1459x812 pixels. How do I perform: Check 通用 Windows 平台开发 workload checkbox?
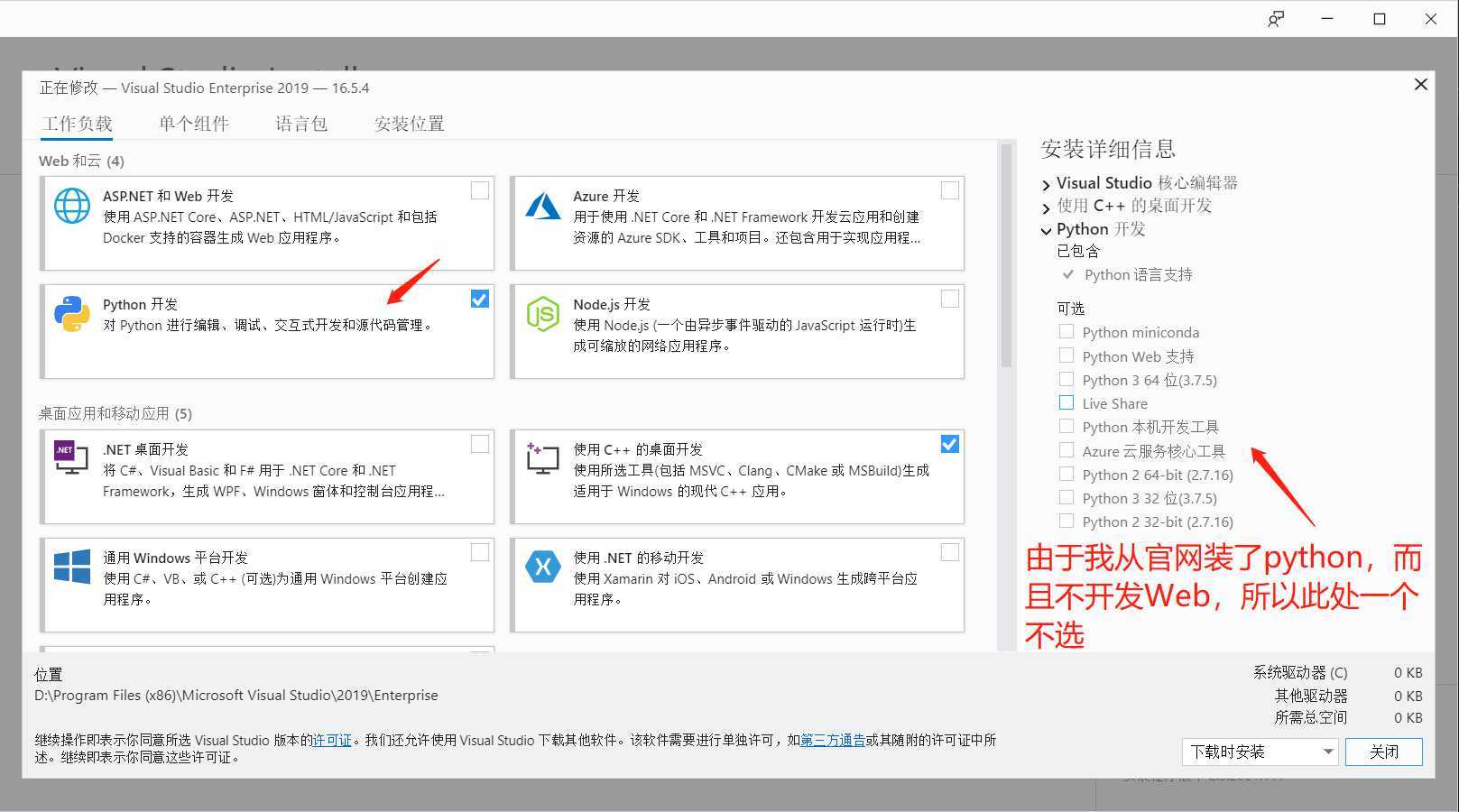tap(480, 552)
